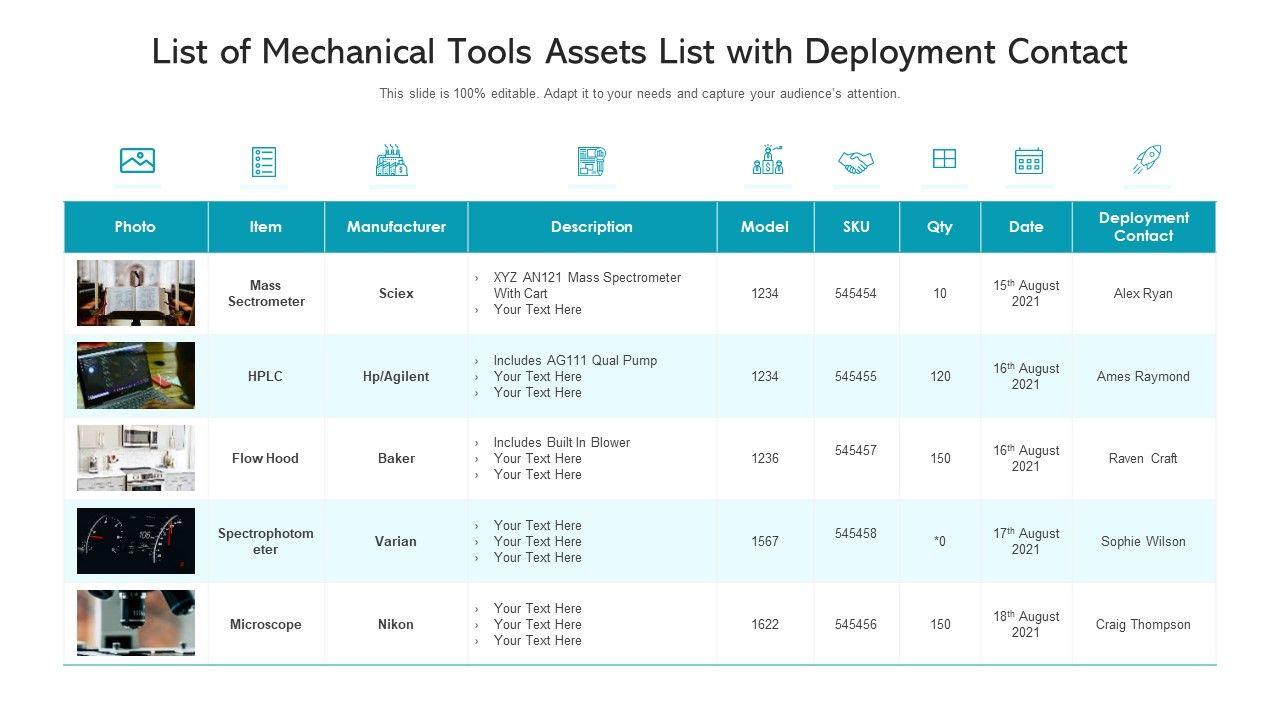The image size is (1280, 720).
Task: Click the rocket icon above Deployment Contact
Action: click(x=1147, y=160)
